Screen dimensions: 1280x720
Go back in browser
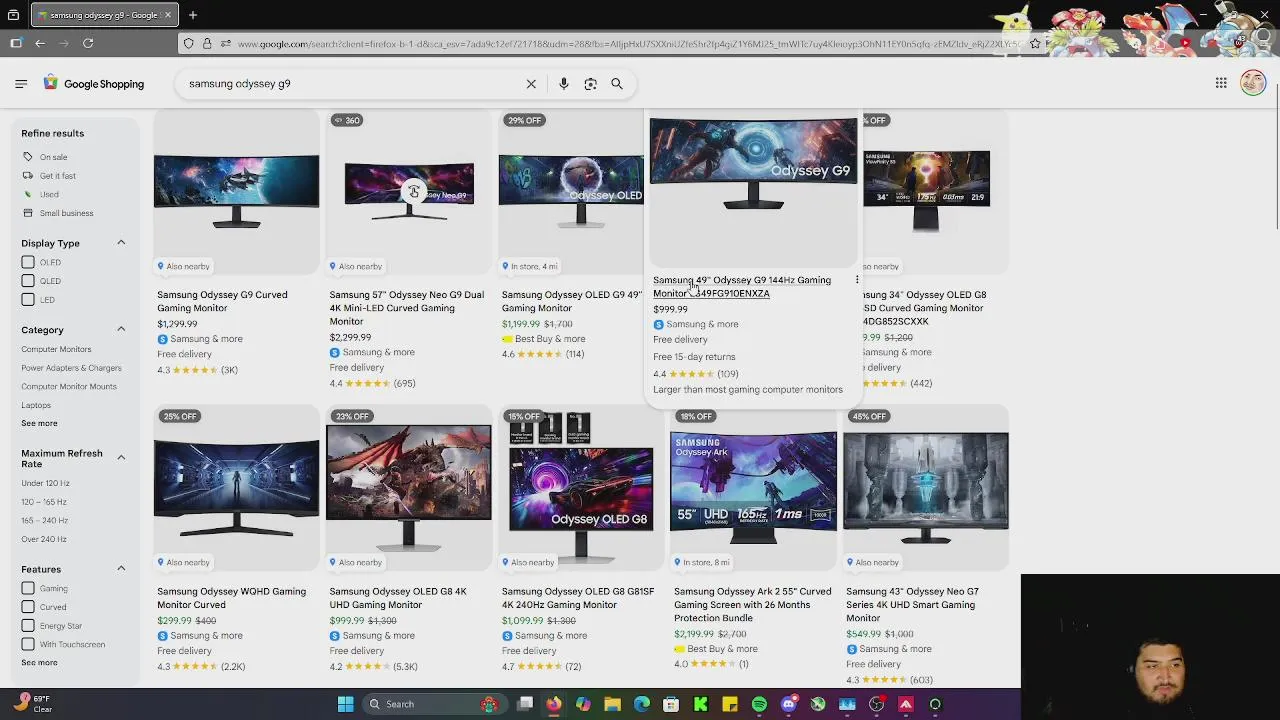point(40,43)
